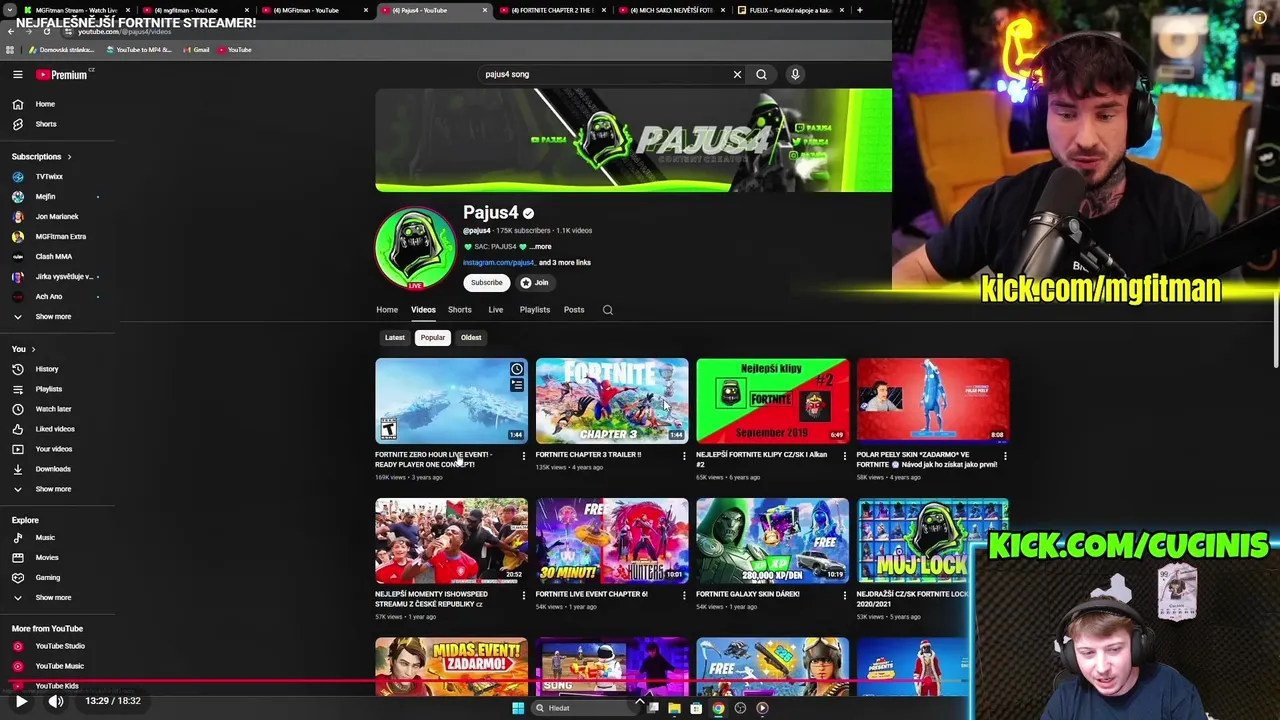1280x720 pixels.
Task: Clear the search box with the X
Action: click(737, 74)
